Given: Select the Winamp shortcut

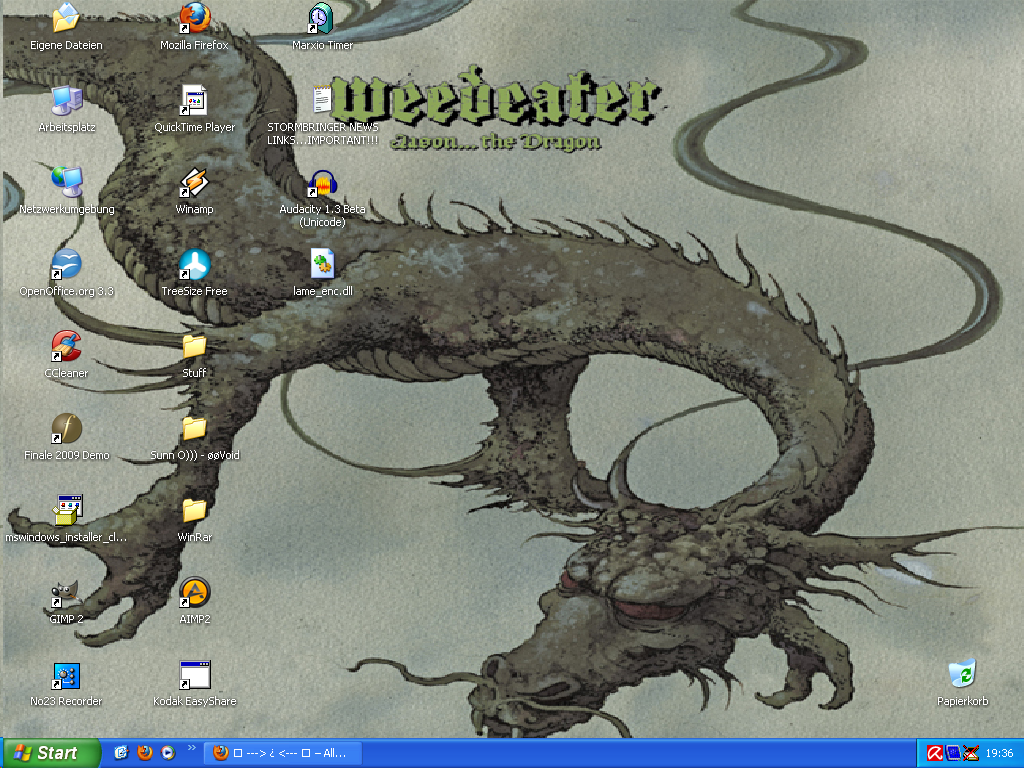Looking at the screenshot, I should pyautogui.click(x=194, y=182).
